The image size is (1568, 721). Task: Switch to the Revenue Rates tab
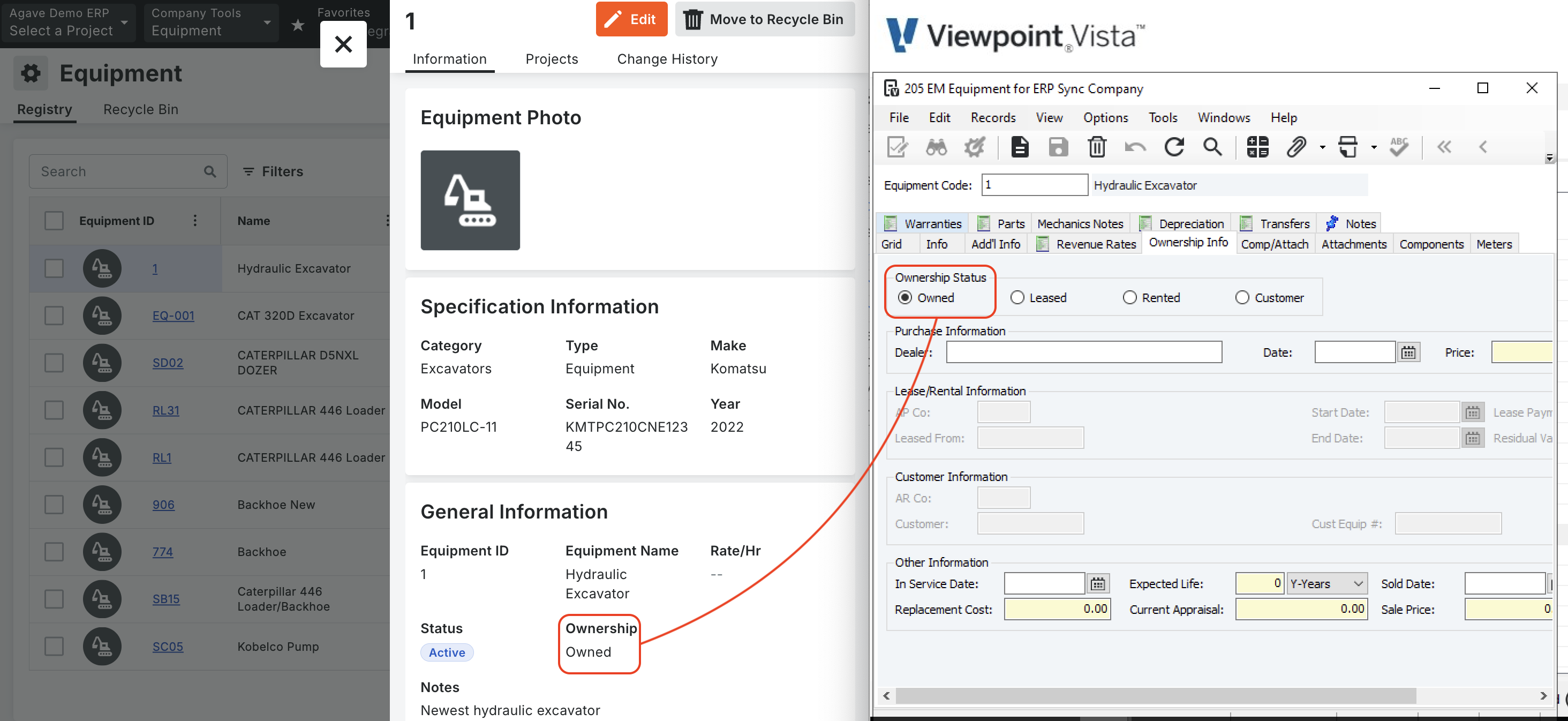(x=1087, y=244)
